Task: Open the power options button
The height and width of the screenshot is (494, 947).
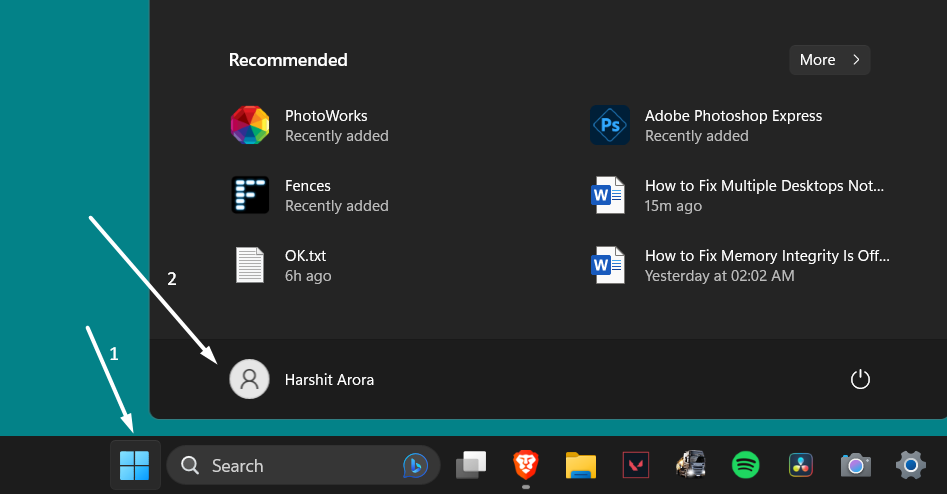Action: pos(860,380)
